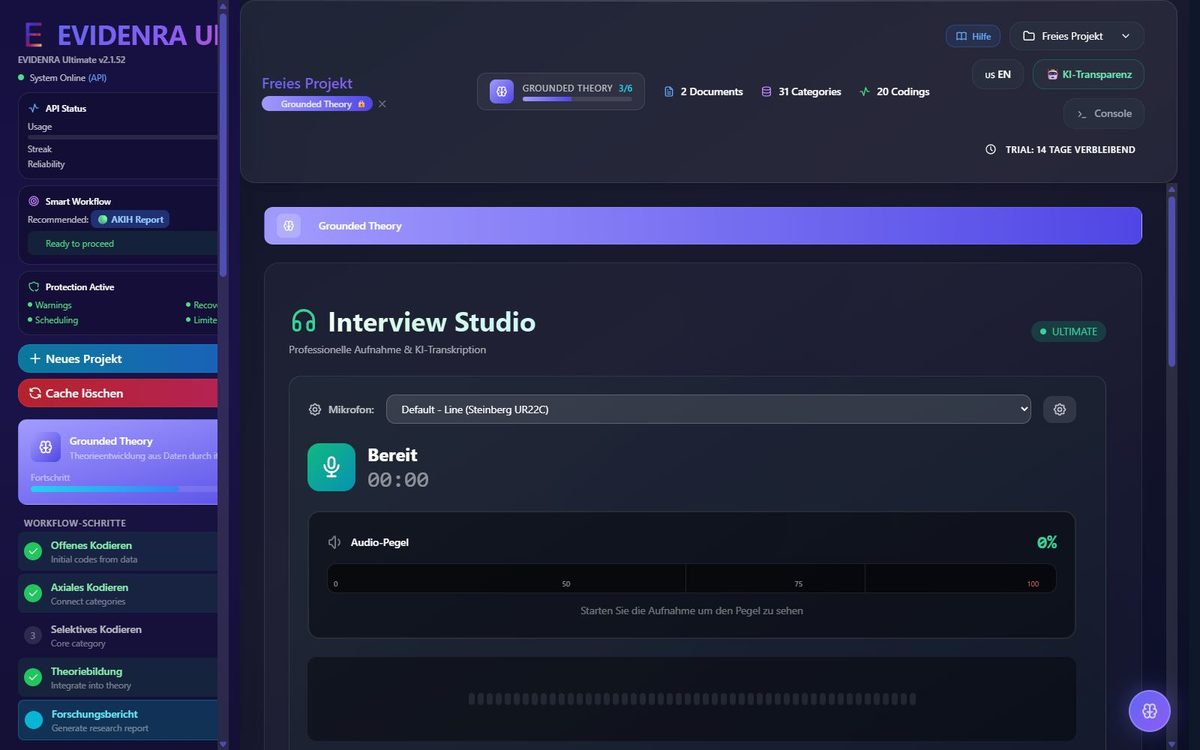Click the Audio-Pegel speaker icon

point(335,542)
